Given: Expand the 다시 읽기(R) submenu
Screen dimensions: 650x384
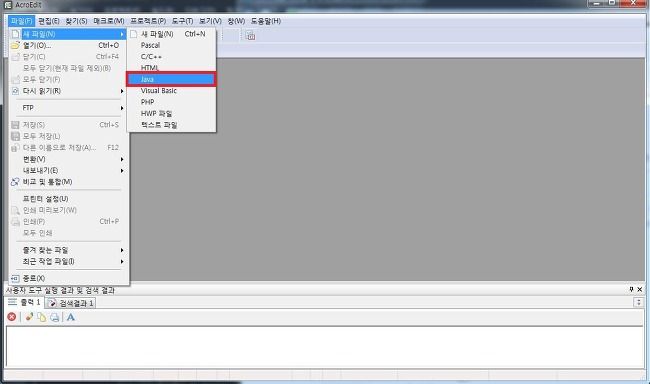Looking at the screenshot, I should [122, 91].
